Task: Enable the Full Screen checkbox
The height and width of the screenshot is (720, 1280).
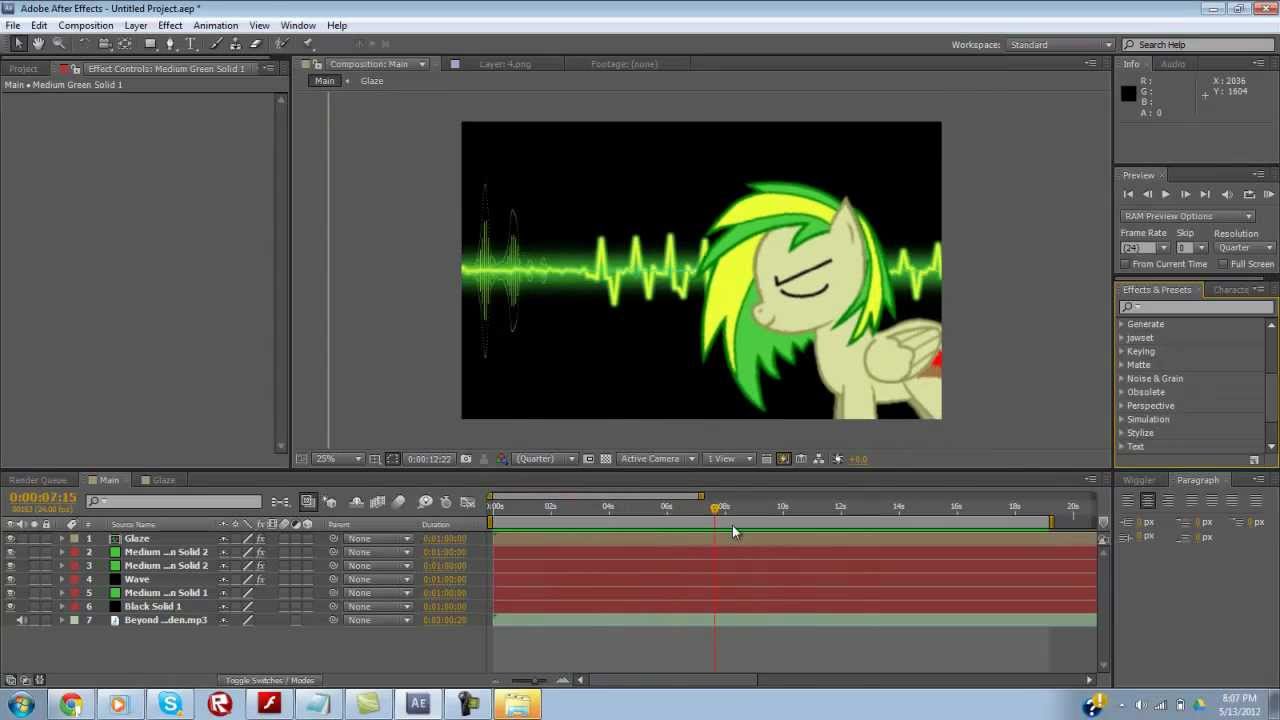Action: 1223,264
